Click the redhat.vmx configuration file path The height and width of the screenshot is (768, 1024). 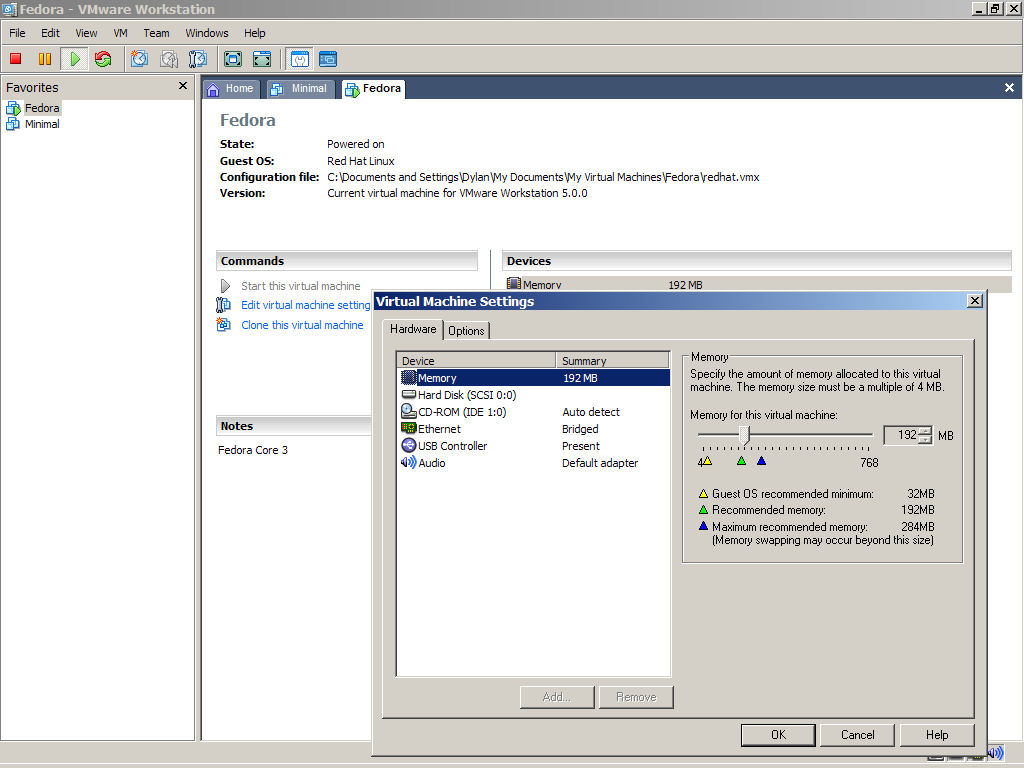coord(543,177)
